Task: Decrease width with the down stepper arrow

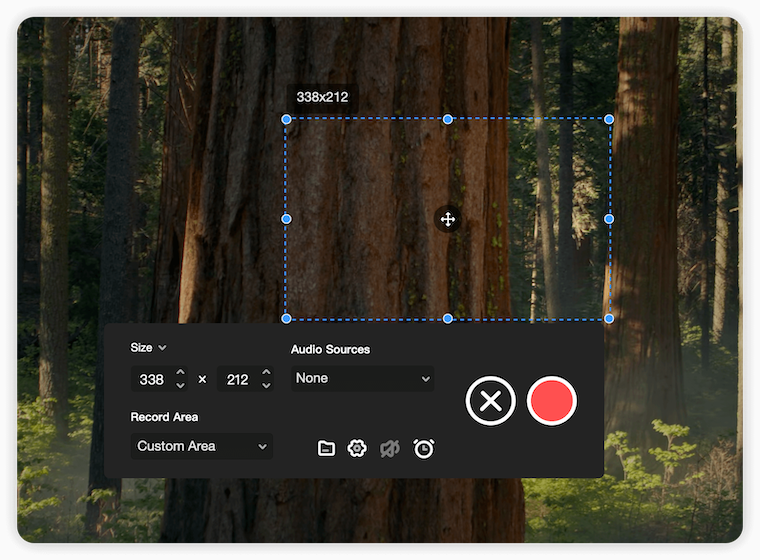Action: click(180, 386)
